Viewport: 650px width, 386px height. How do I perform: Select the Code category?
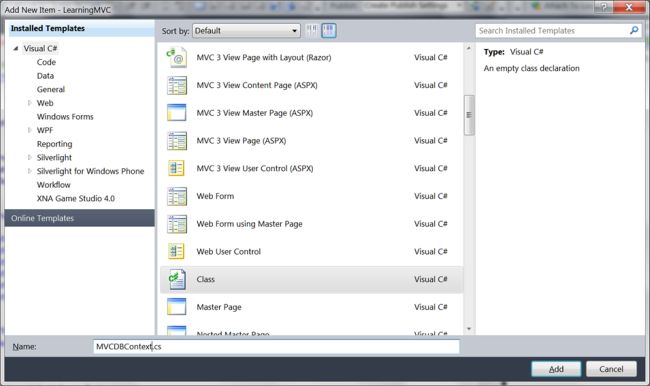pyautogui.click(x=46, y=62)
